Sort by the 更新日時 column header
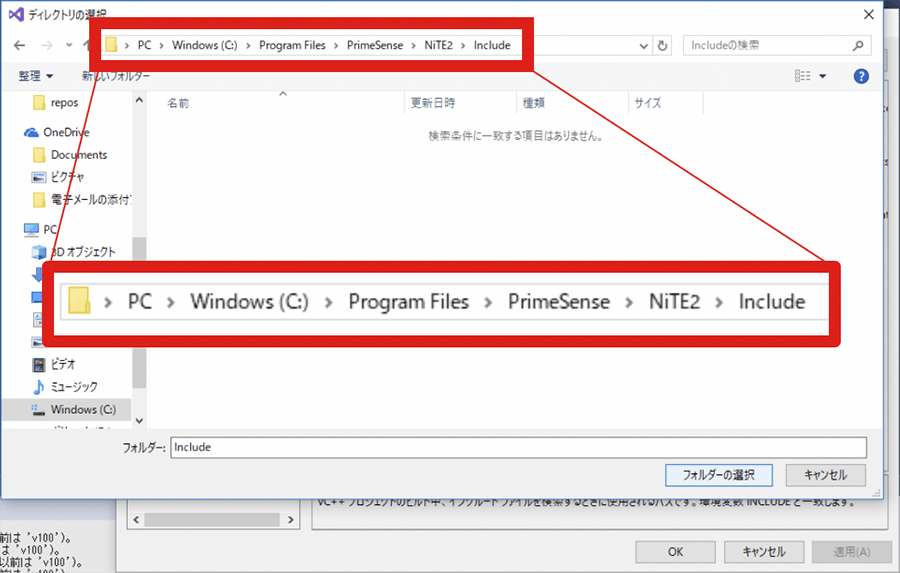The height and width of the screenshot is (573, 900). click(433, 103)
